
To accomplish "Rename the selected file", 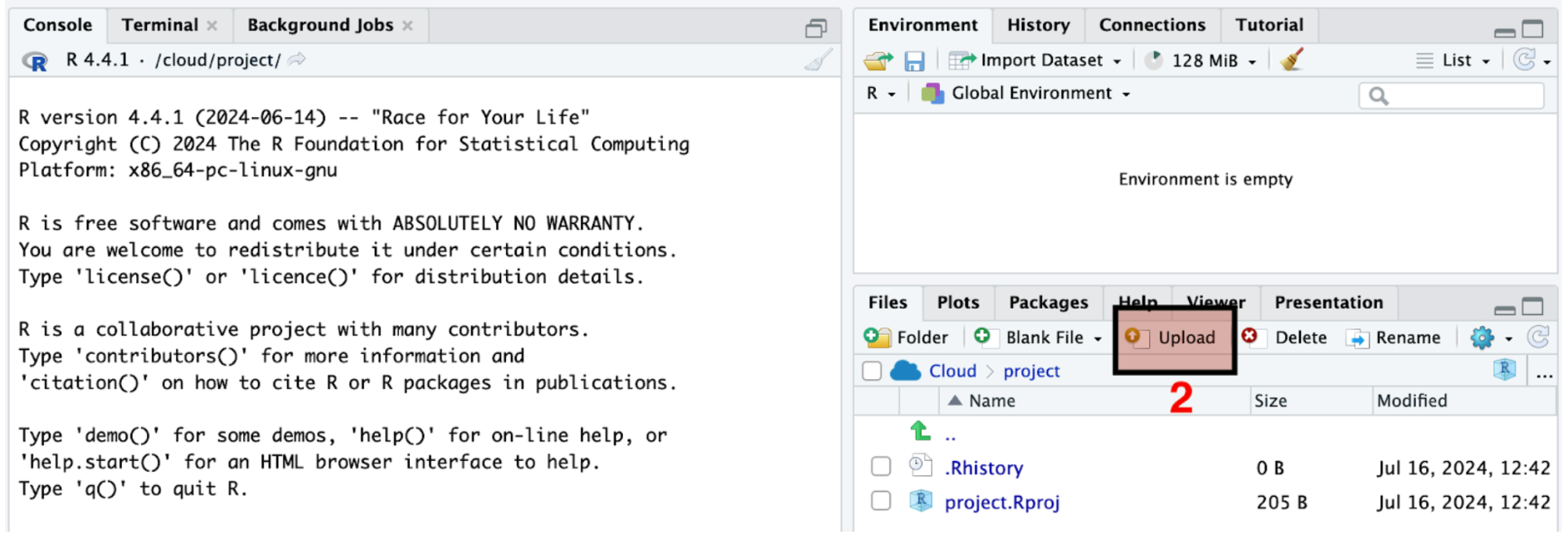I will (x=1393, y=338).
